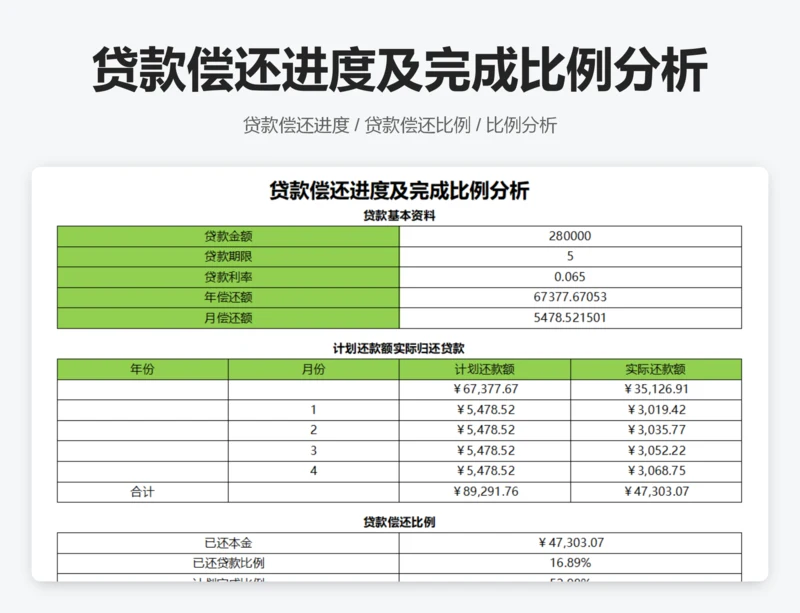Click the value 5478.521501
The height and width of the screenshot is (613, 800).
[570, 318]
